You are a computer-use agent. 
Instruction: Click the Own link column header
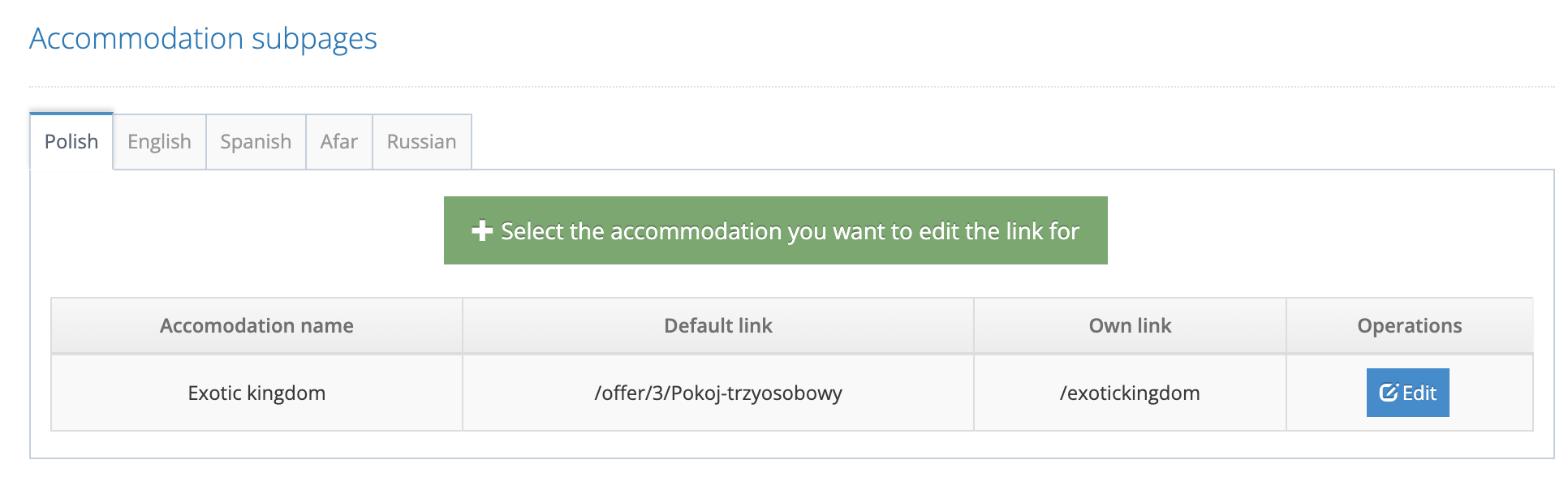[x=1129, y=325]
